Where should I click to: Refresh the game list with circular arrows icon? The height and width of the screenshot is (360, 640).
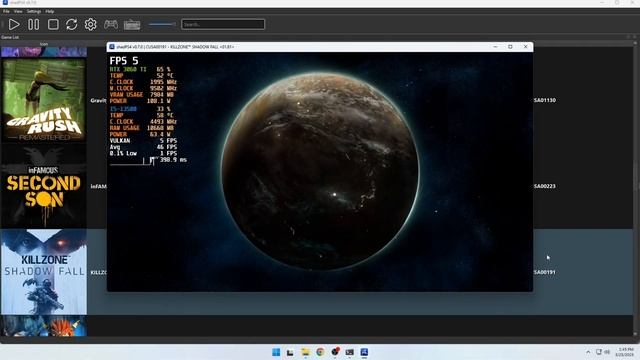(72, 24)
